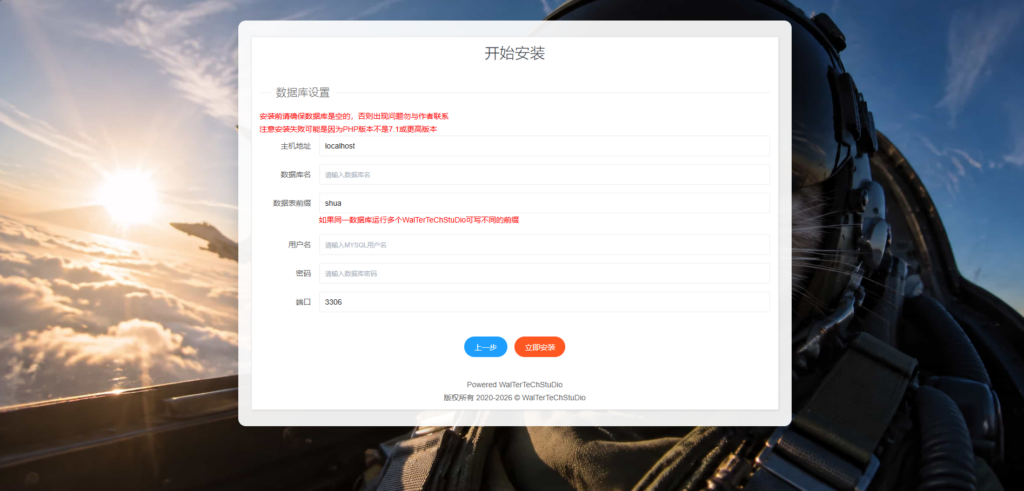
Task: Click the 密码 database password field
Action: coord(544,274)
